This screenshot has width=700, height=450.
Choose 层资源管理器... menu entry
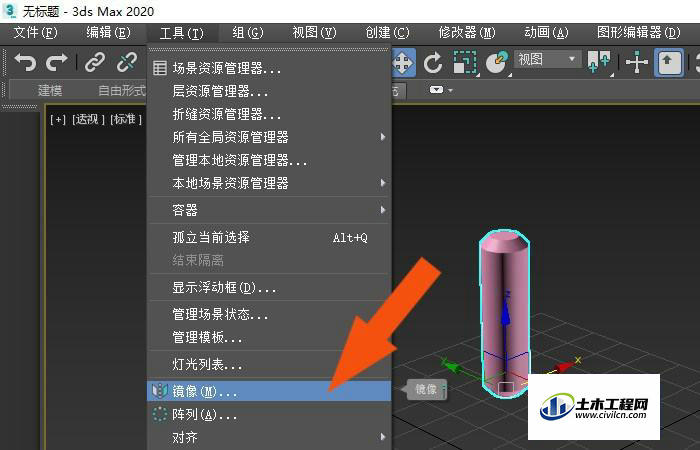pyautogui.click(x=269, y=91)
